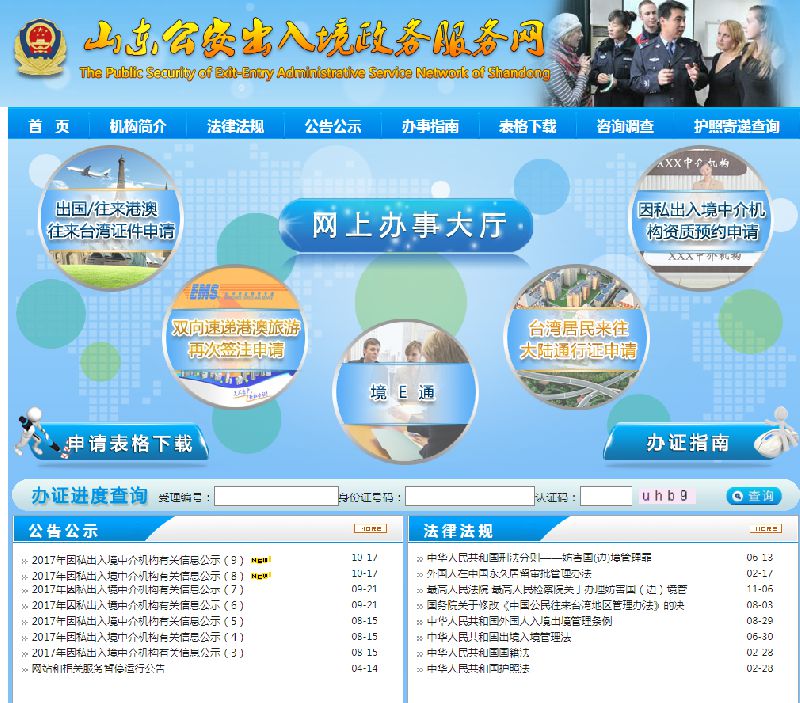The height and width of the screenshot is (703, 800).
Task: Click NEW badge beside notice (8)
Action: [x=261, y=576]
